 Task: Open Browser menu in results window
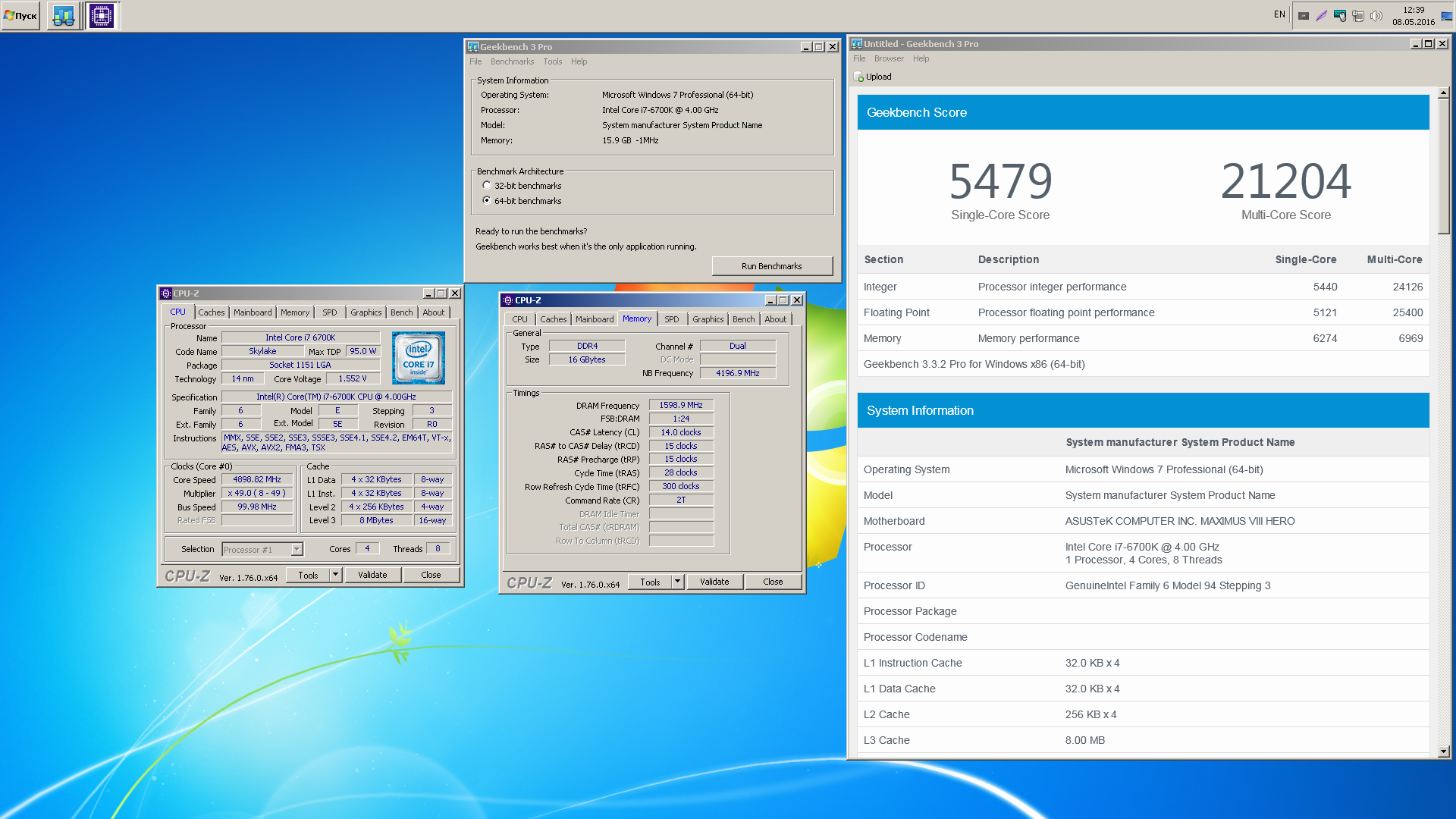click(889, 58)
